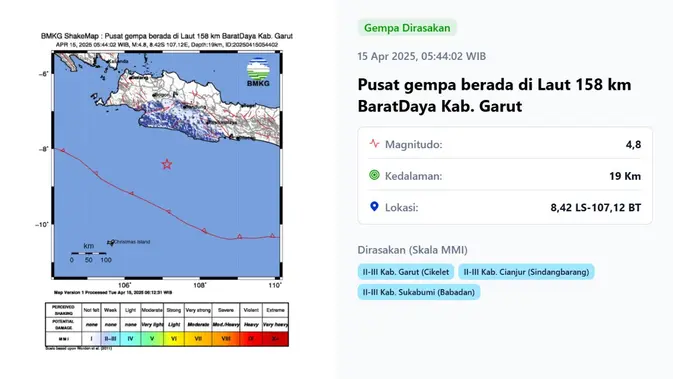The width and height of the screenshot is (673, 379).
Task: Click the MMI V green color cell
Action: pos(152,339)
